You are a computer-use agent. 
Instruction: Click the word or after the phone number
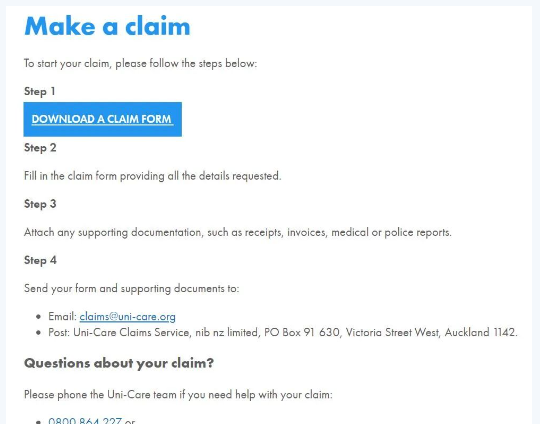coord(130,421)
